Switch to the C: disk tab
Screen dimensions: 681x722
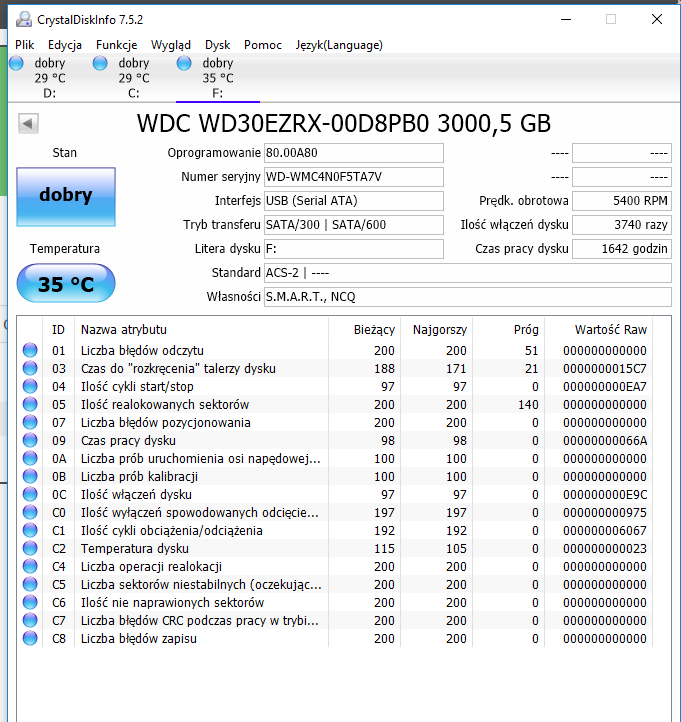(134, 77)
